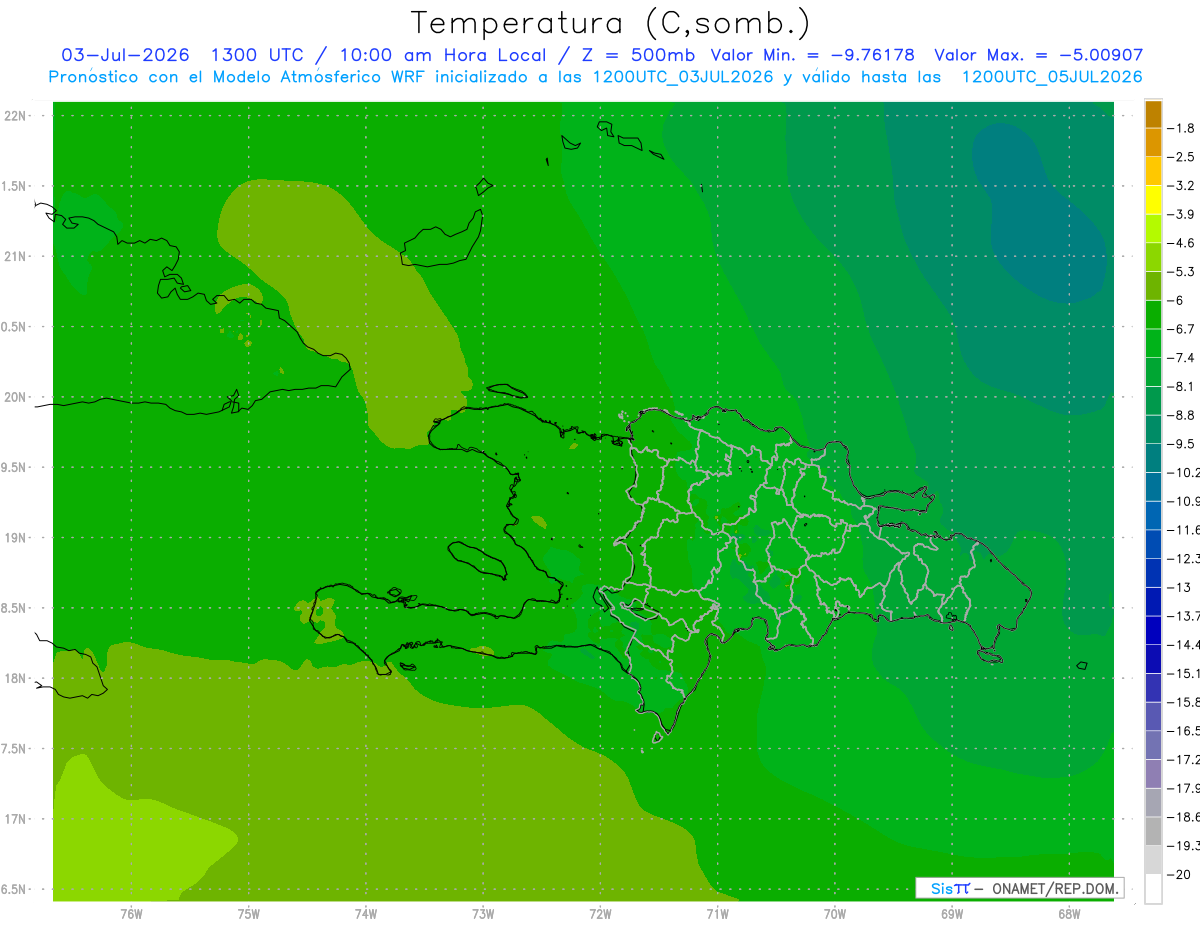Click '1200UTC_05JUL2026' valid-until time text
The height and width of the screenshot is (927, 1200).
coord(1052,77)
